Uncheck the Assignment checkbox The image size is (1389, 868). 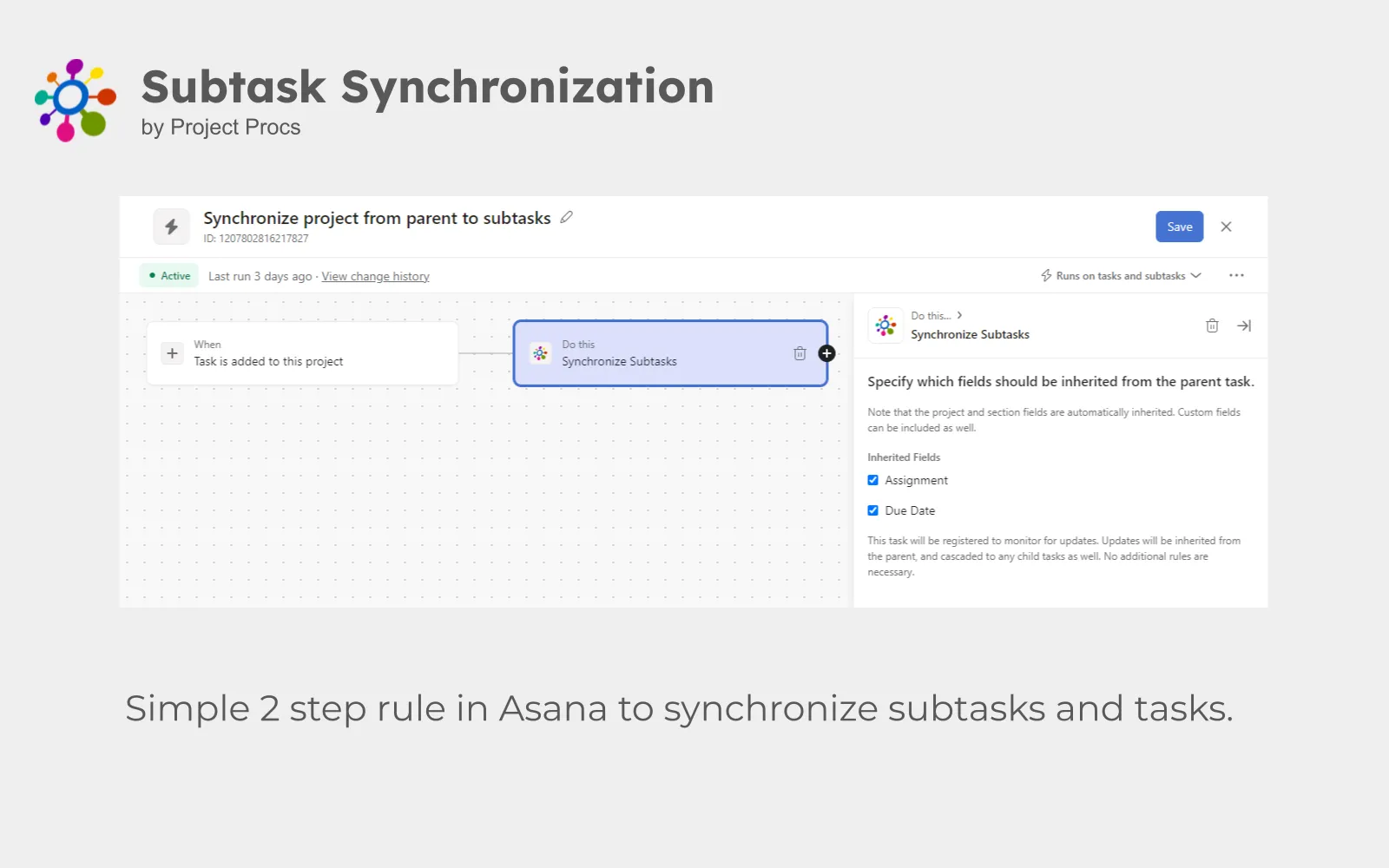coord(873,480)
